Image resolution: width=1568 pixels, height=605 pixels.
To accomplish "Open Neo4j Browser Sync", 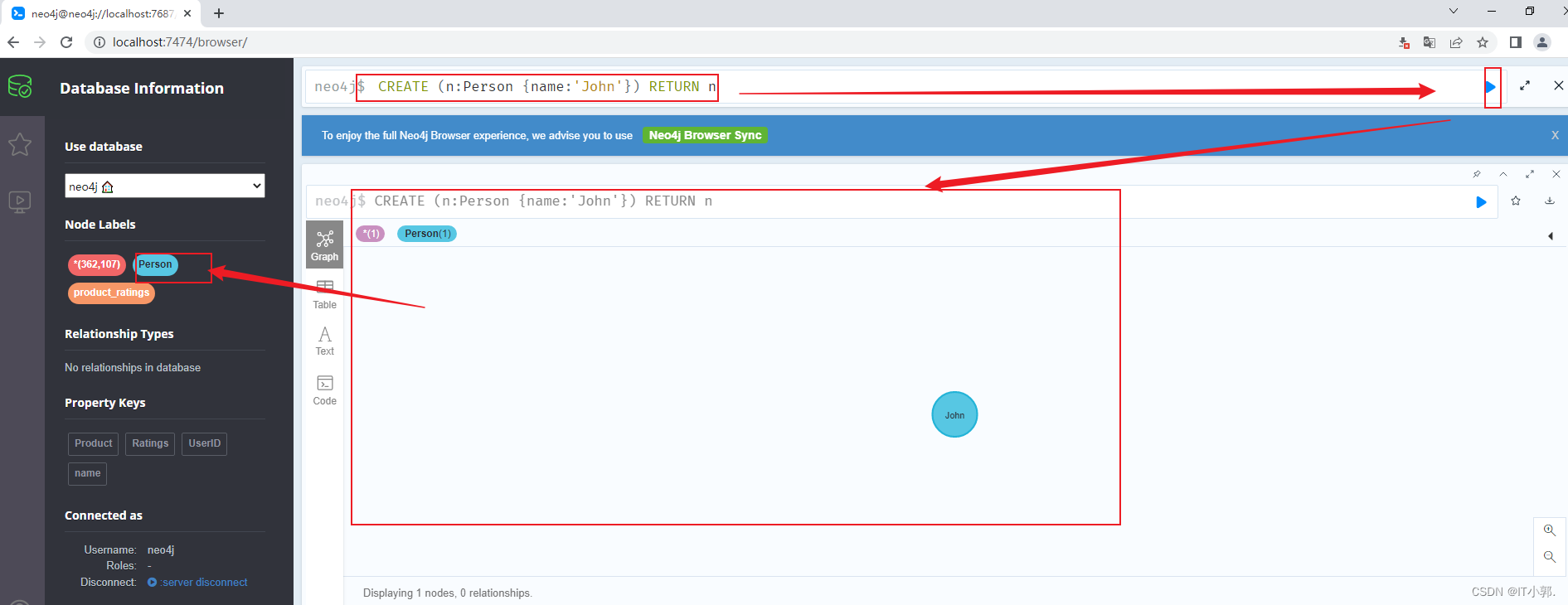I will (705, 135).
